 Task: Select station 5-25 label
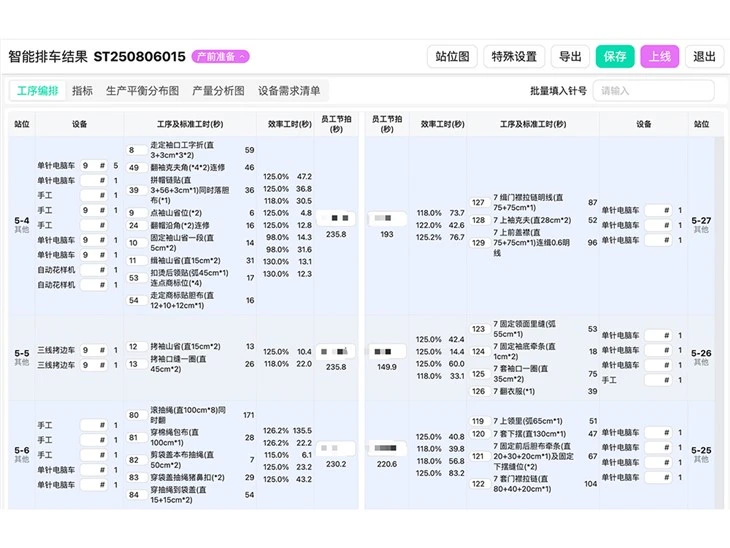[x=701, y=450]
